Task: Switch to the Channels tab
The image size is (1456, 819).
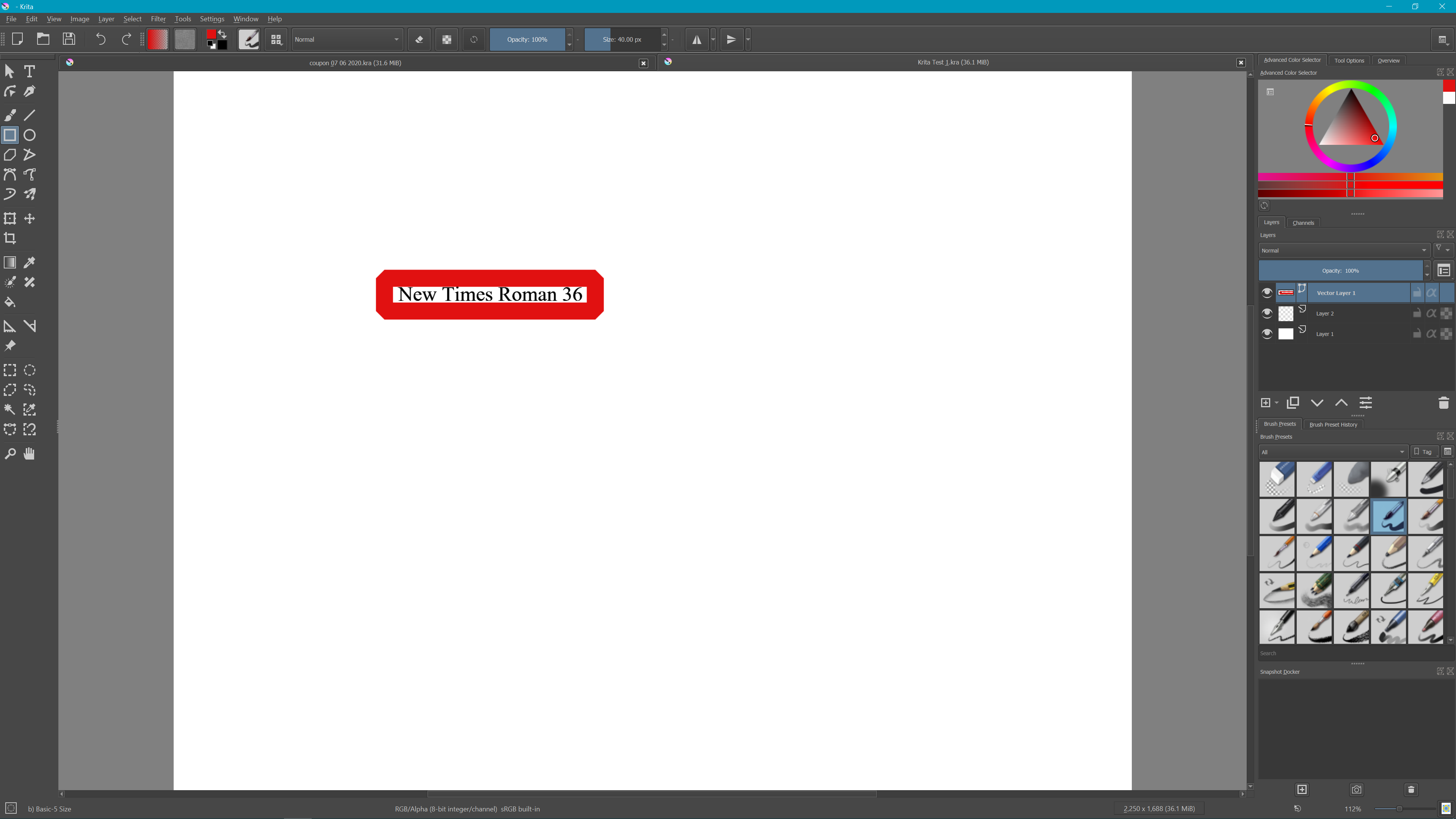Action: coord(1303,223)
